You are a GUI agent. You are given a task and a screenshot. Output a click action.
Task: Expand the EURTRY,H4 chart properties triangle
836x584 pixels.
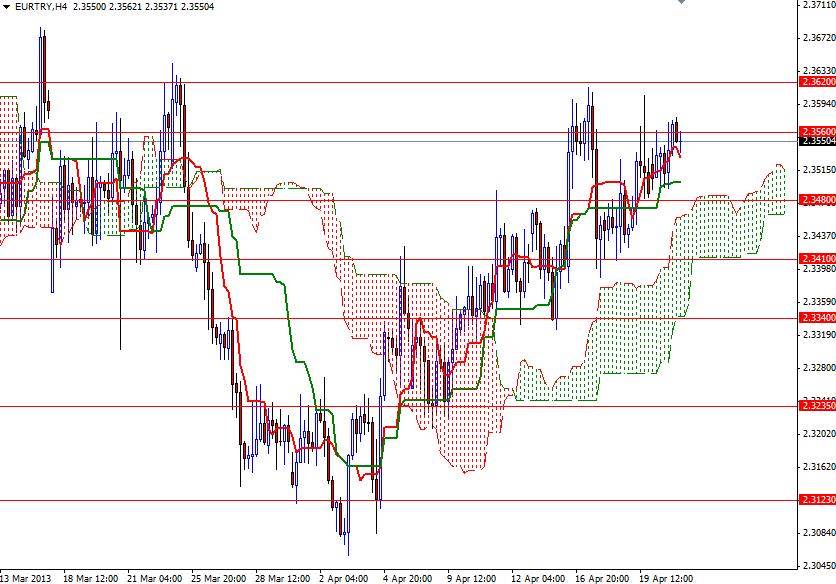point(7,7)
